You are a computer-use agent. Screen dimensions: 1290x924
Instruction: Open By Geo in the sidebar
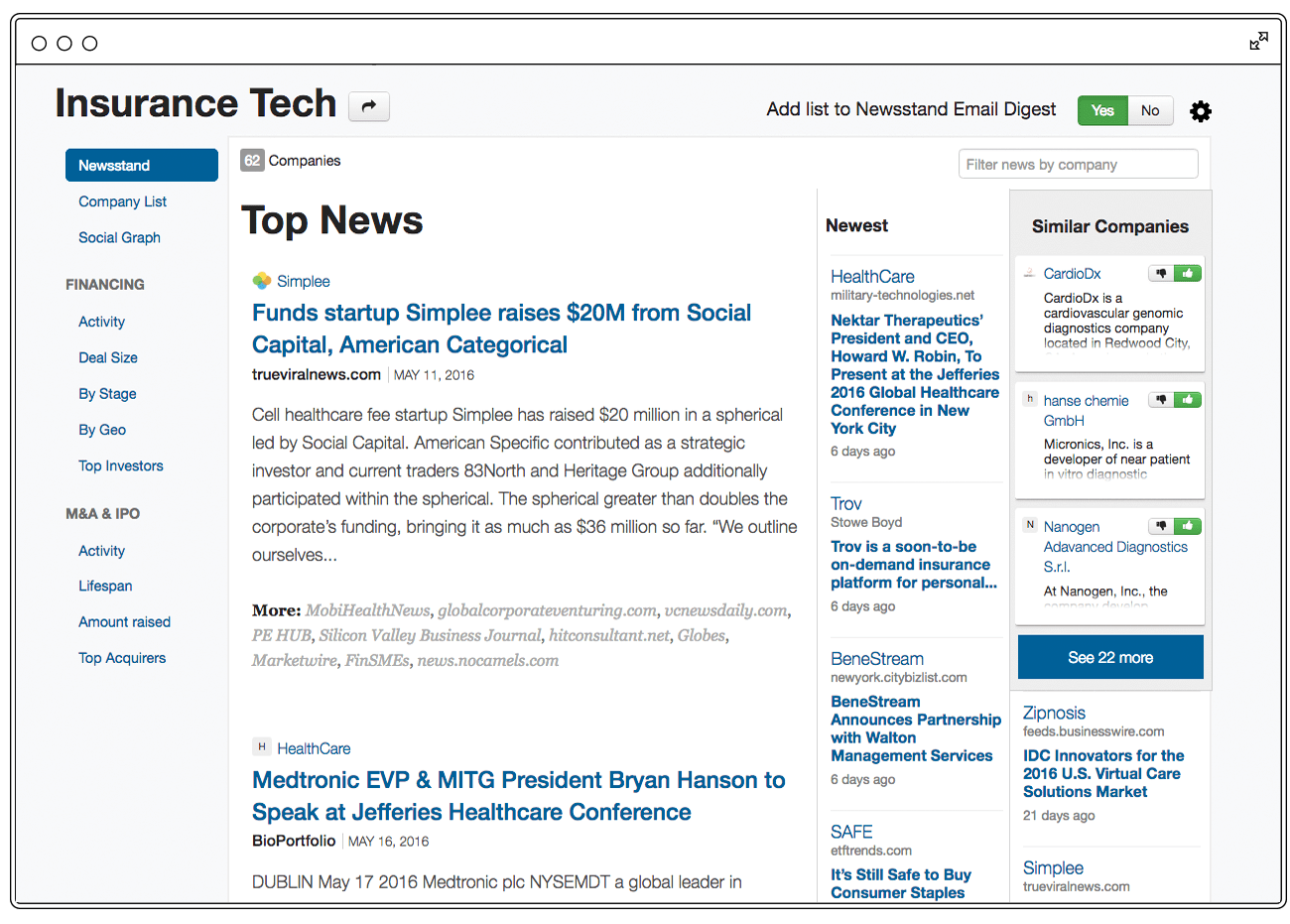tap(102, 430)
